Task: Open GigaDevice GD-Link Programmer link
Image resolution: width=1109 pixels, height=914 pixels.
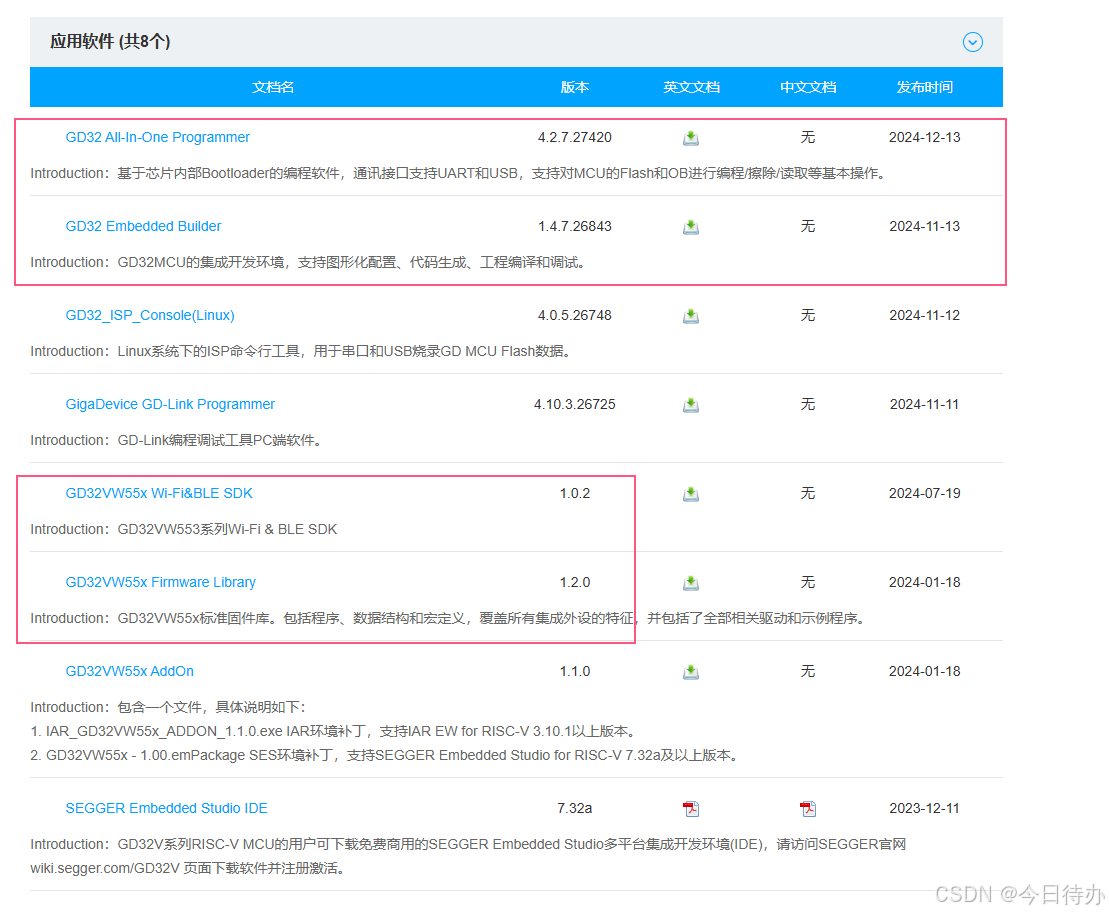Action: coord(170,405)
